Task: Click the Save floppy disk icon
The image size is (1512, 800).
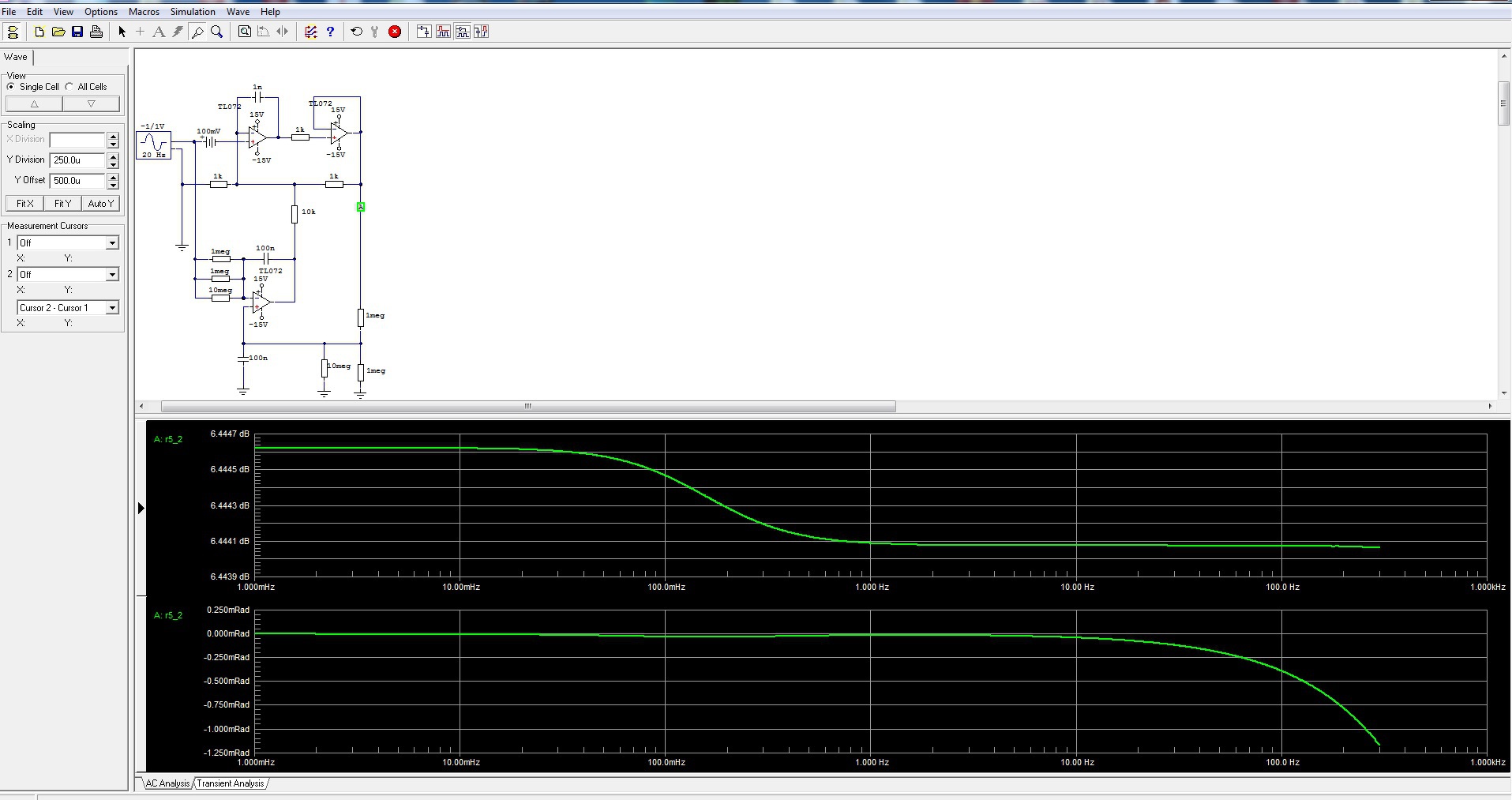Action: [x=77, y=32]
